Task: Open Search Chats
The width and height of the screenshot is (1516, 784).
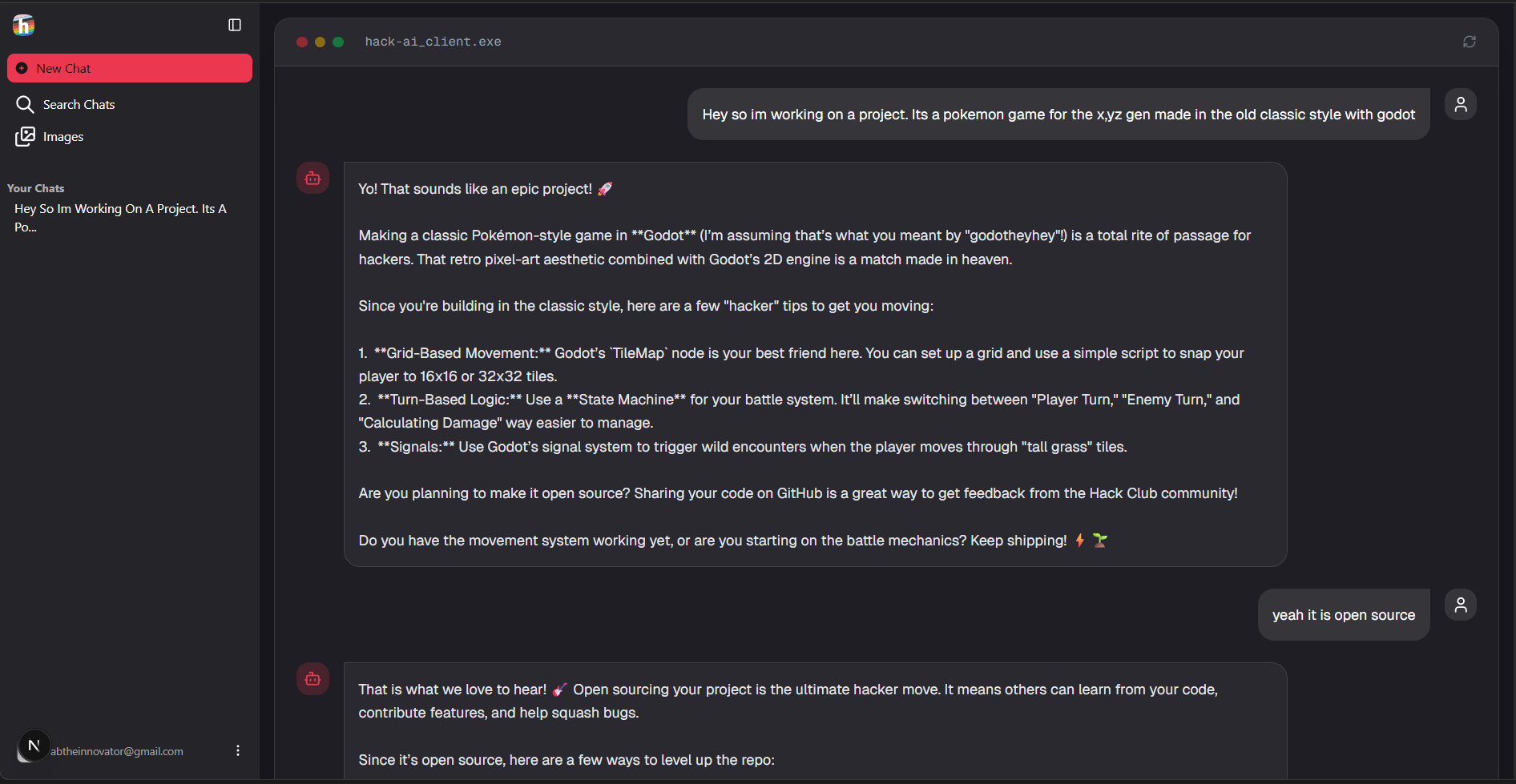Action: point(79,105)
